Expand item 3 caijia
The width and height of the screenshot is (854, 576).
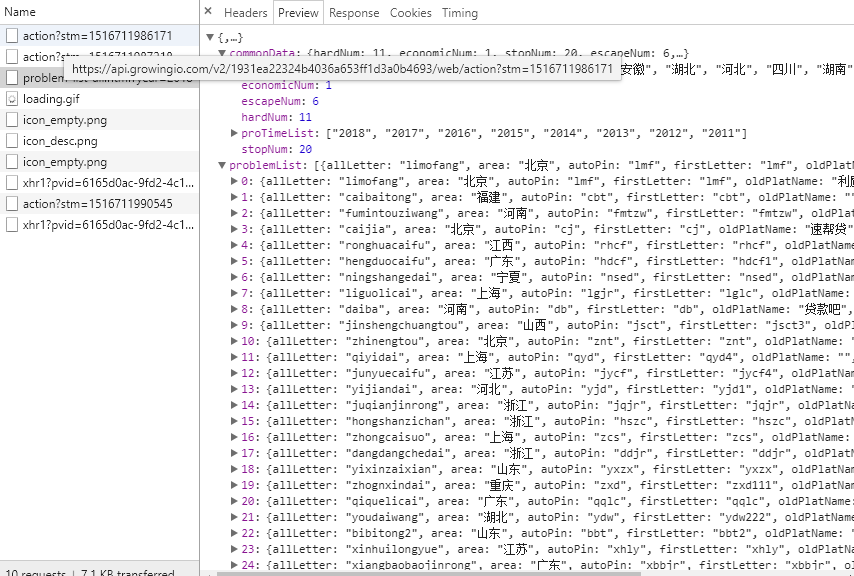[x=234, y=229]
